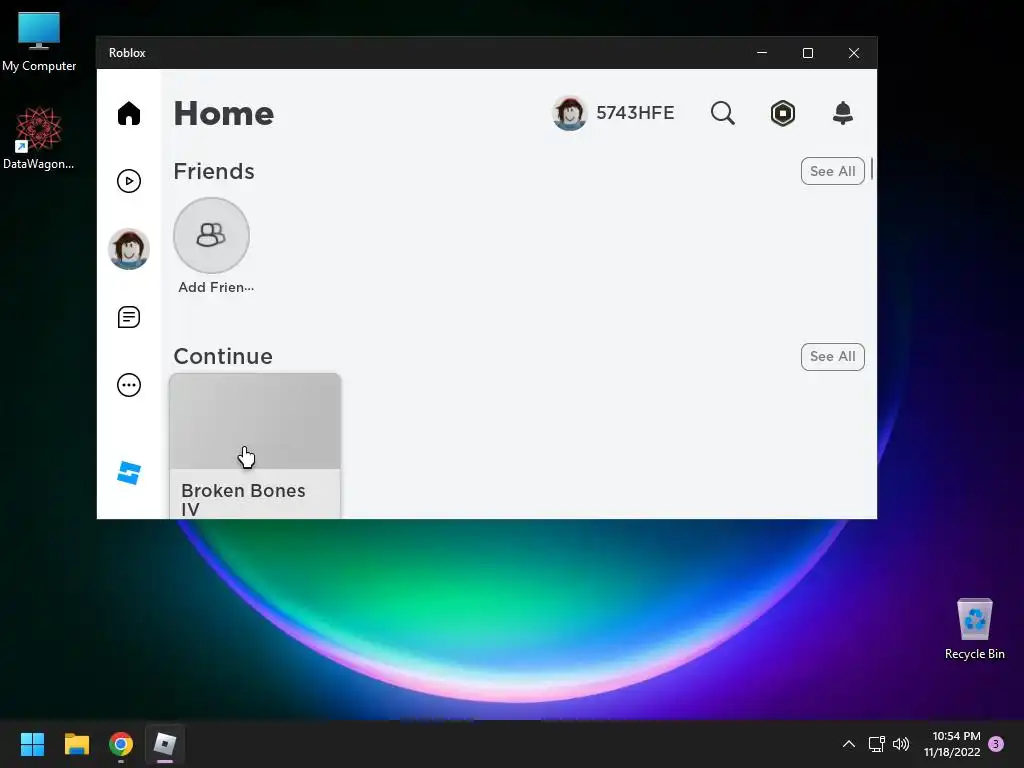Image resolution: width=1024 pixels, height=768 pixels.
Task: Open the More options circle icon
Action: 129,385
